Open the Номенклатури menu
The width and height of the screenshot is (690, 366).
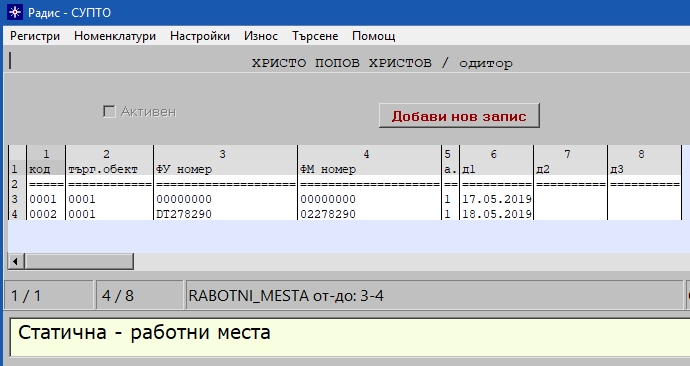(115, 36)
